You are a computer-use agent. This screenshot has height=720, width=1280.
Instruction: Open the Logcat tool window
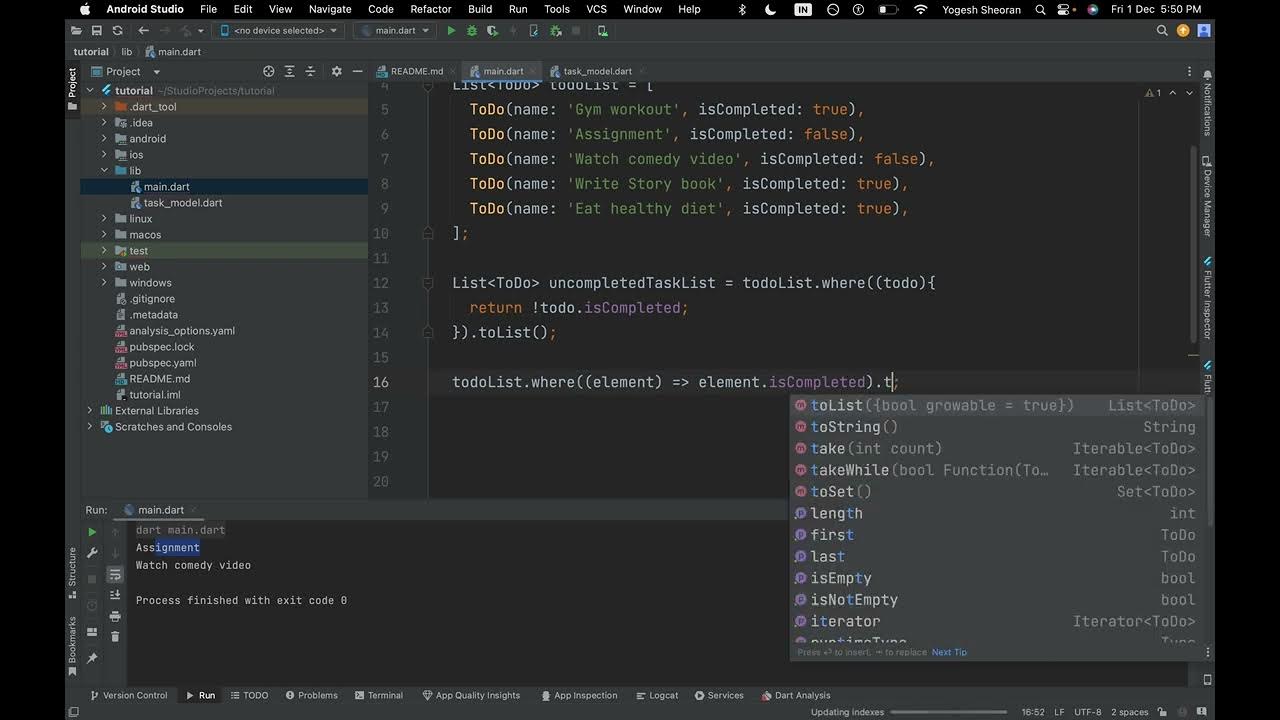pos(656,695)
